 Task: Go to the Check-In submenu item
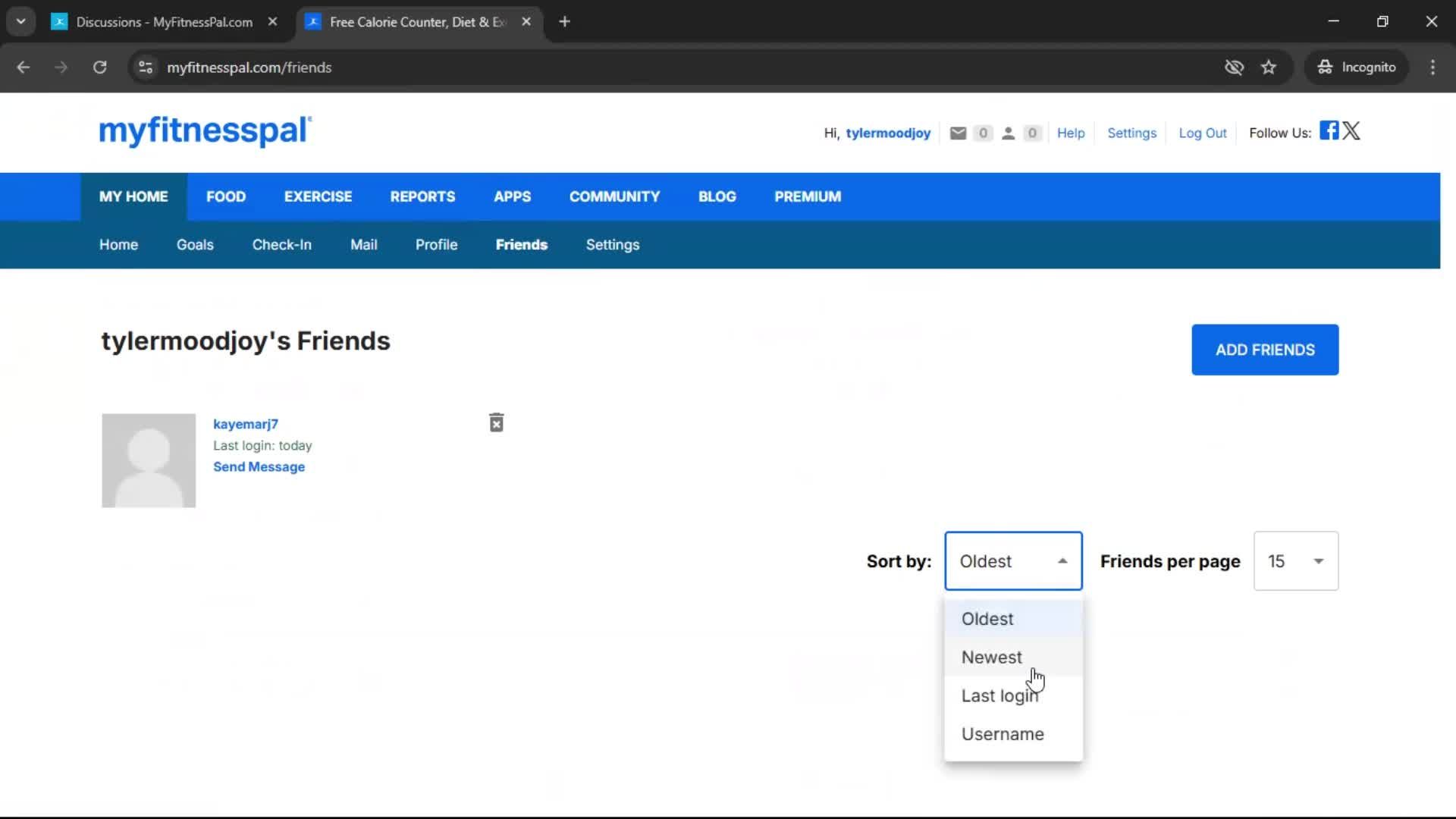point(281,245)
